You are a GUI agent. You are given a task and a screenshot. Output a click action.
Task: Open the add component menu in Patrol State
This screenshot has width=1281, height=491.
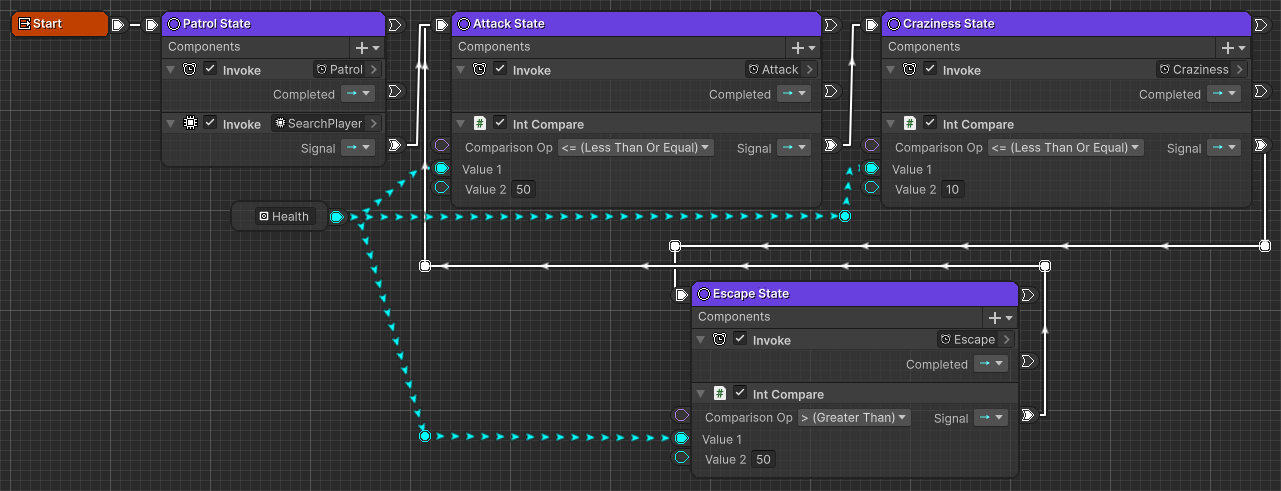pyautogui.click(x=367, y=47)
